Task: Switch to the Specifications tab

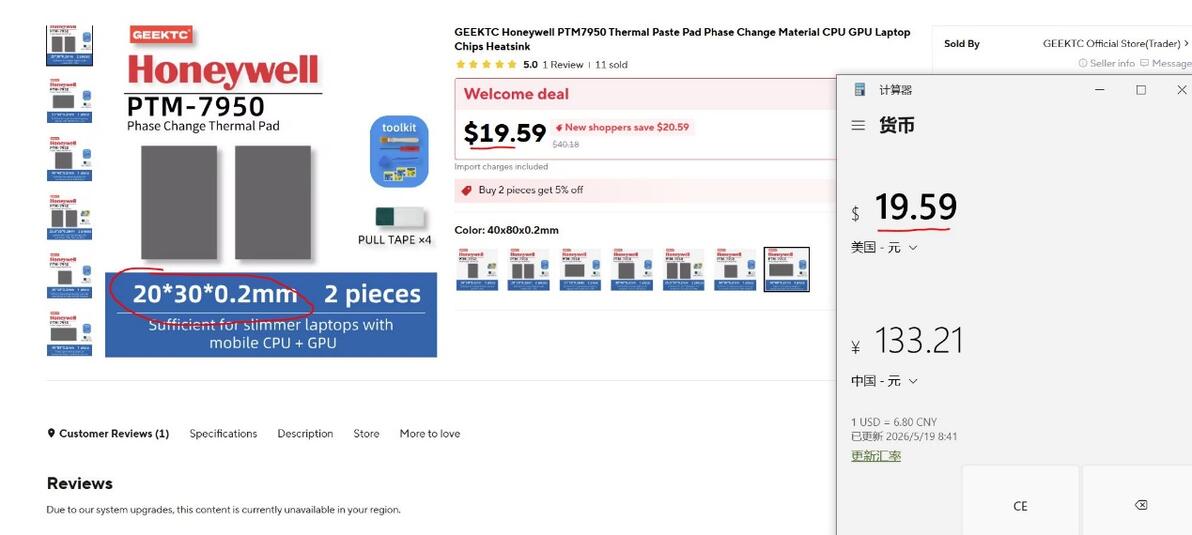Action: tap(224, 433)
